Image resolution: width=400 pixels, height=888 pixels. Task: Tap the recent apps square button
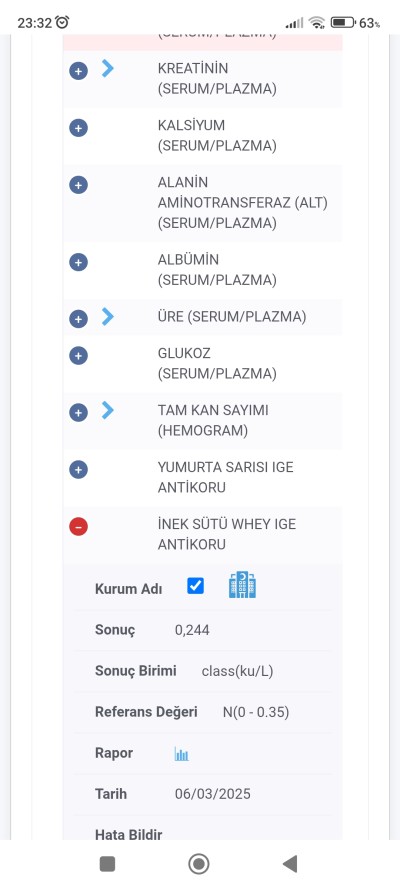point(107,864)
